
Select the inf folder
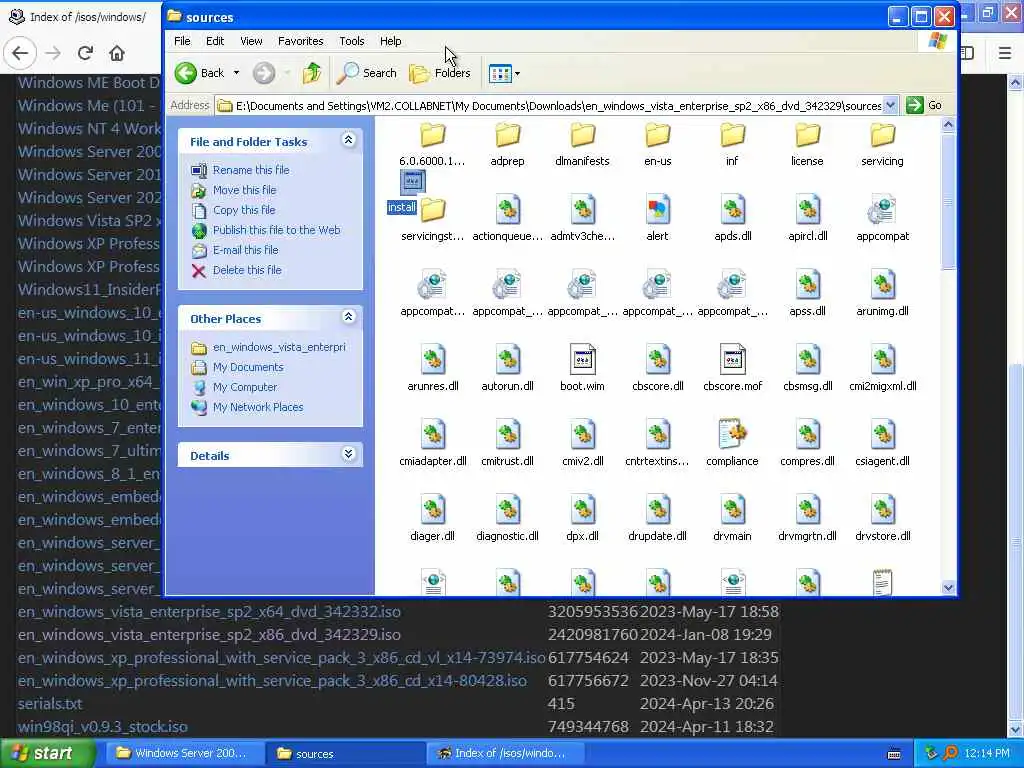732,145
